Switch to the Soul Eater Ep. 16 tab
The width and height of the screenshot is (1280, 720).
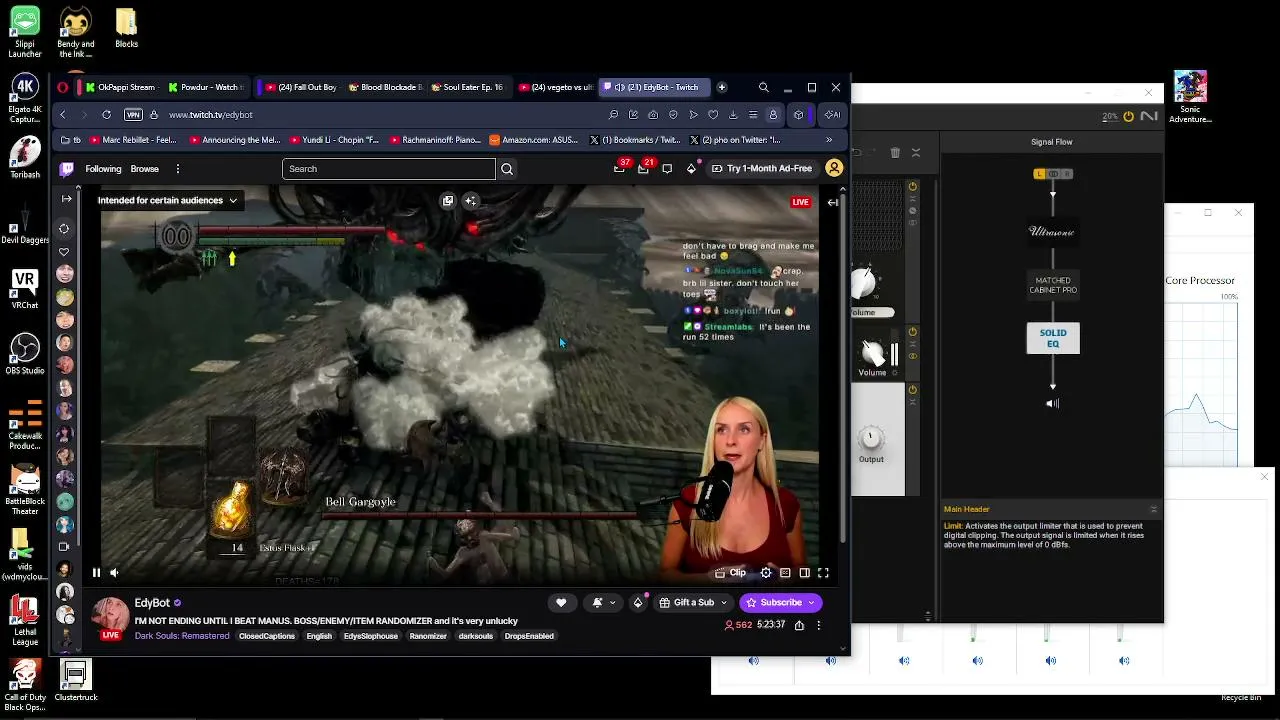[468, 88]
